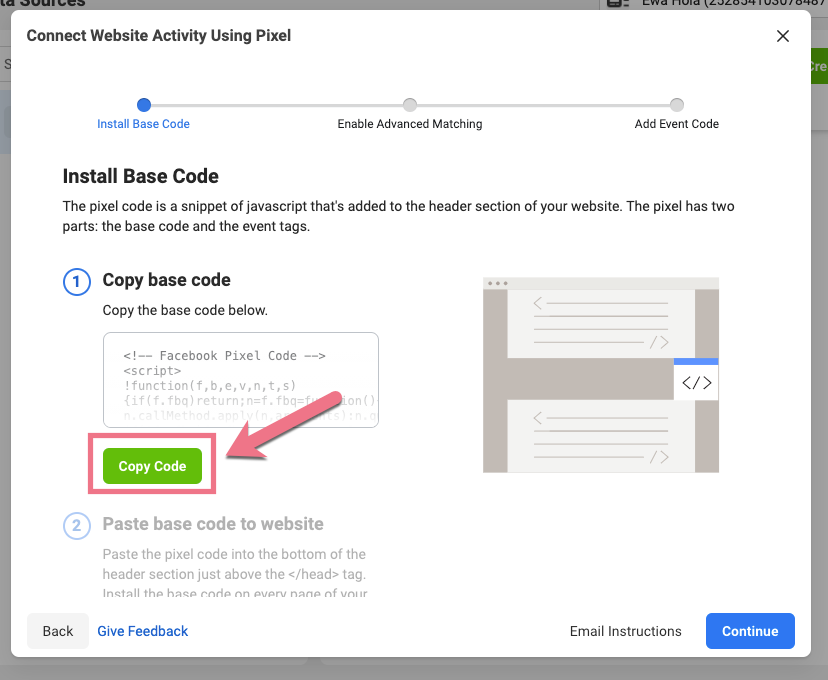This screenshot has width=828, height=680.
Task: Click the top lines panel of website illustration
Action: [600, 322]
